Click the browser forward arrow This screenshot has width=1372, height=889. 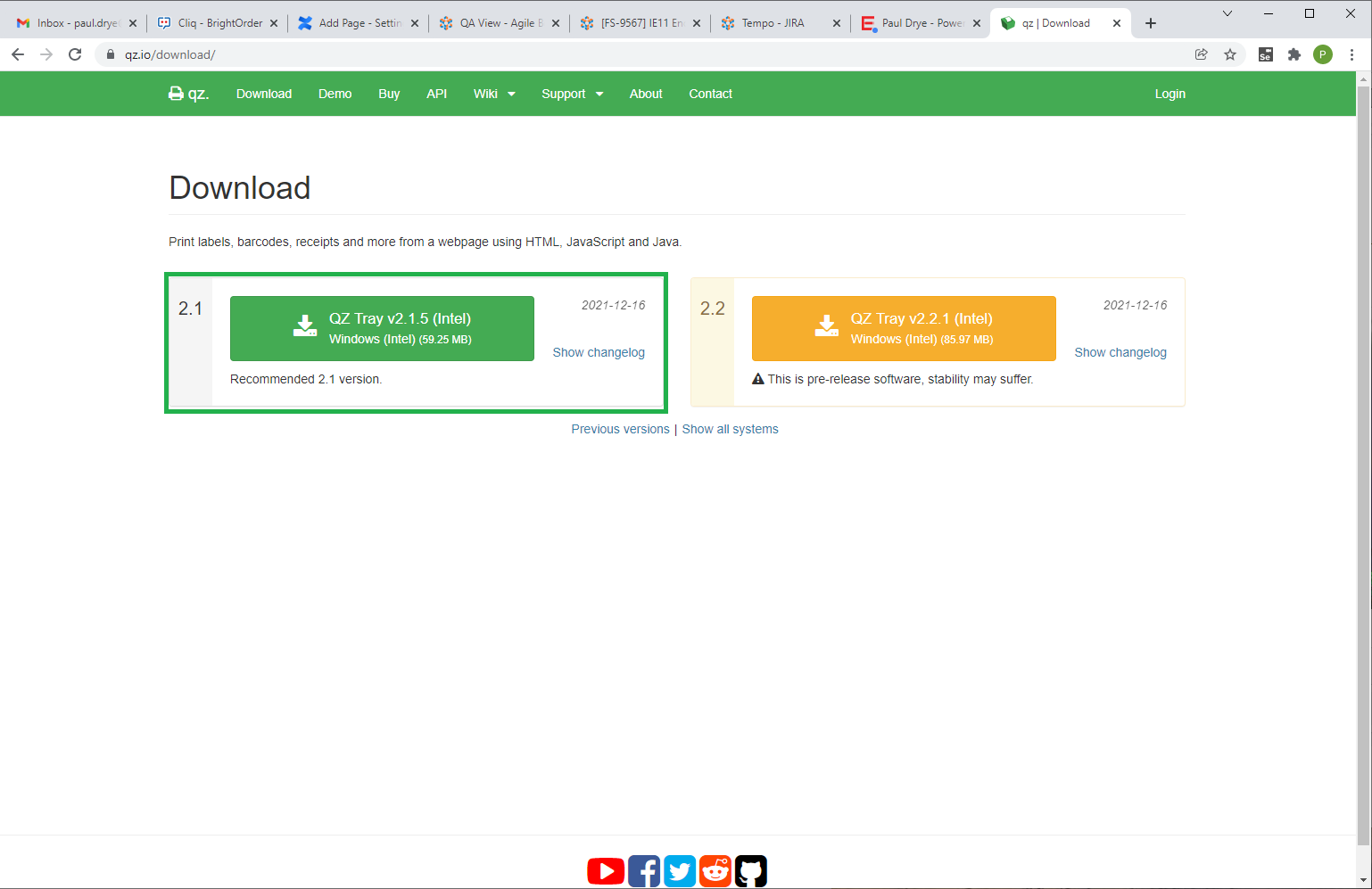[x=46, y=54]
